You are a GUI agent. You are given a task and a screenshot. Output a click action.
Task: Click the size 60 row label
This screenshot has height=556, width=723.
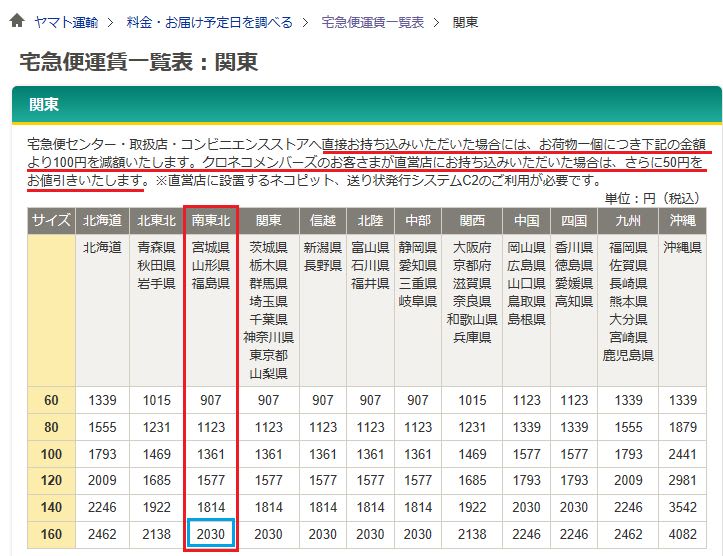(51, 400)
